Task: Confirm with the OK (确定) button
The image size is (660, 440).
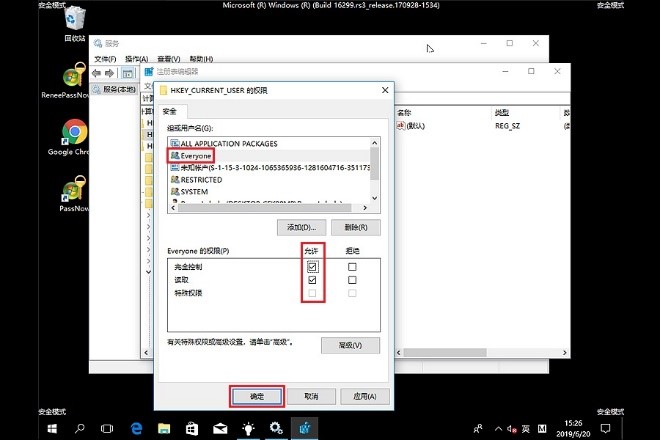Action: 257,396
